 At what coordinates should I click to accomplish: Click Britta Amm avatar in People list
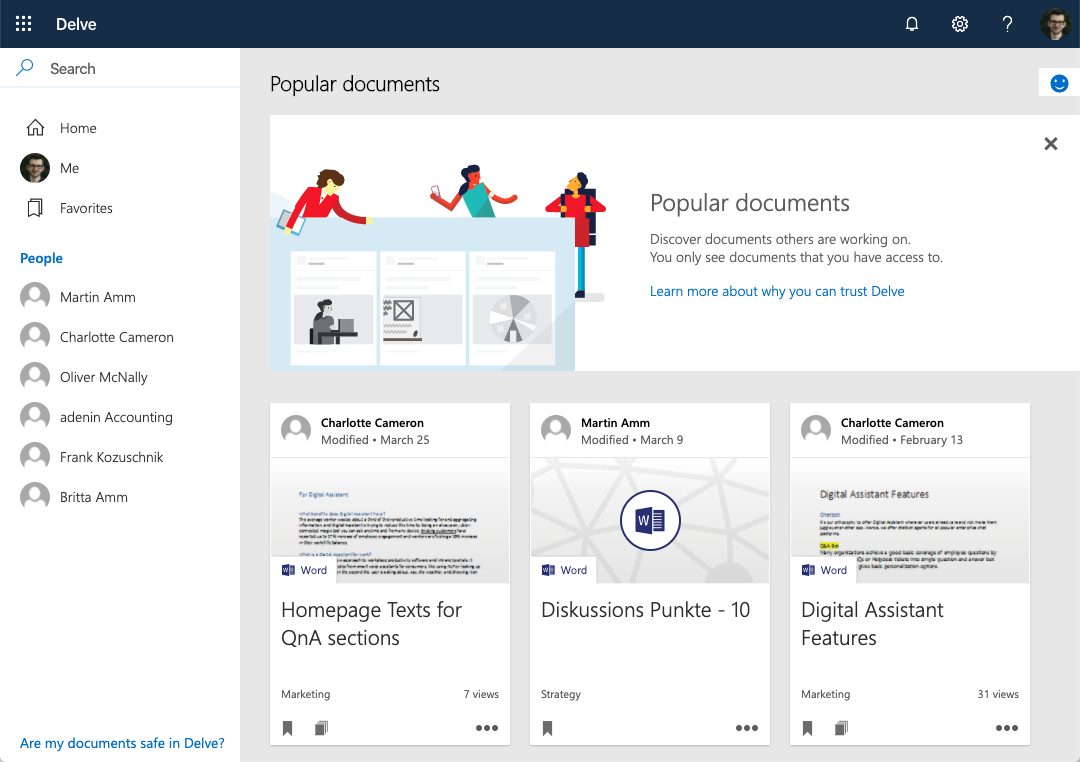(x=34, y=497)
